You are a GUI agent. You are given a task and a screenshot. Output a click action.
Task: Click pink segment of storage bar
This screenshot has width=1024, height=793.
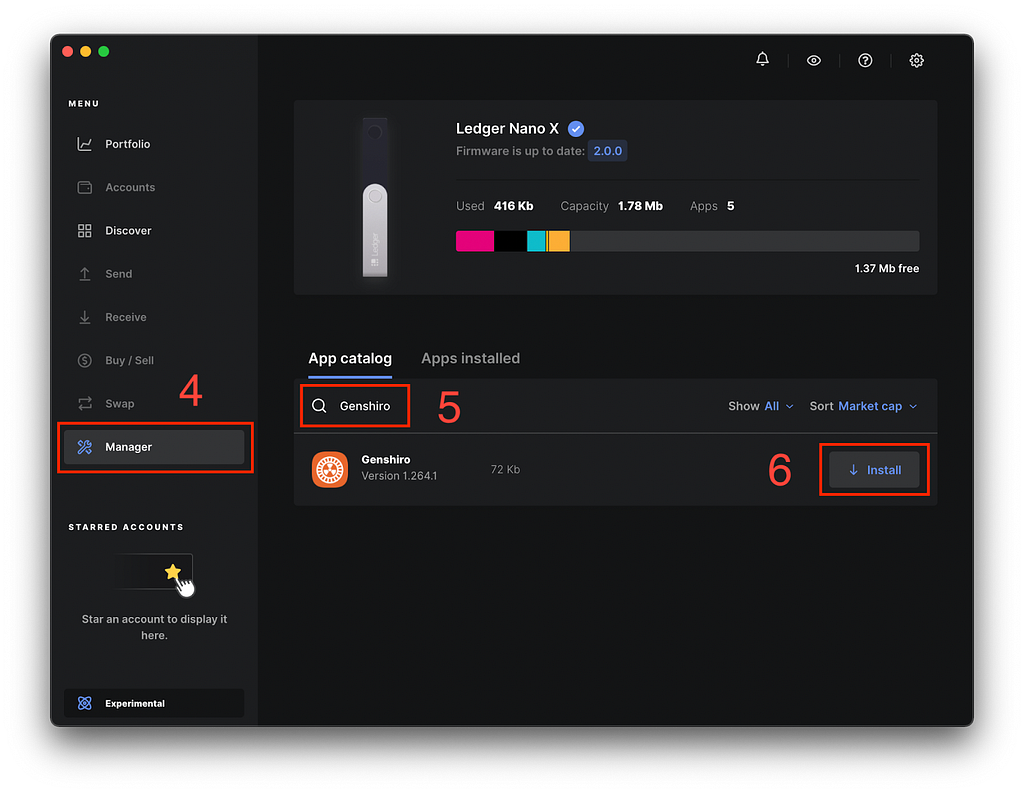475,241
